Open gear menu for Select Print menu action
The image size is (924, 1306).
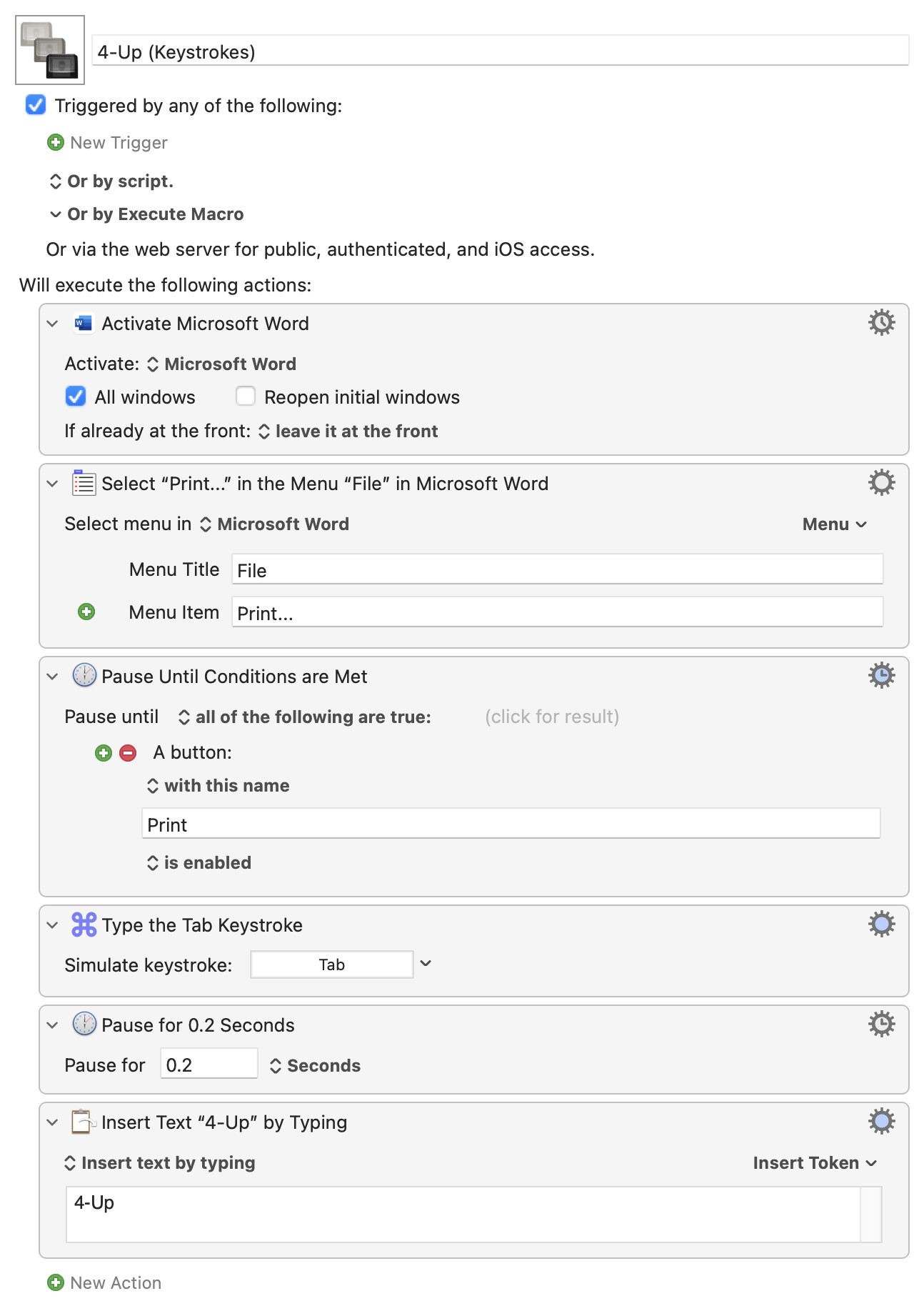coord(881,483)
